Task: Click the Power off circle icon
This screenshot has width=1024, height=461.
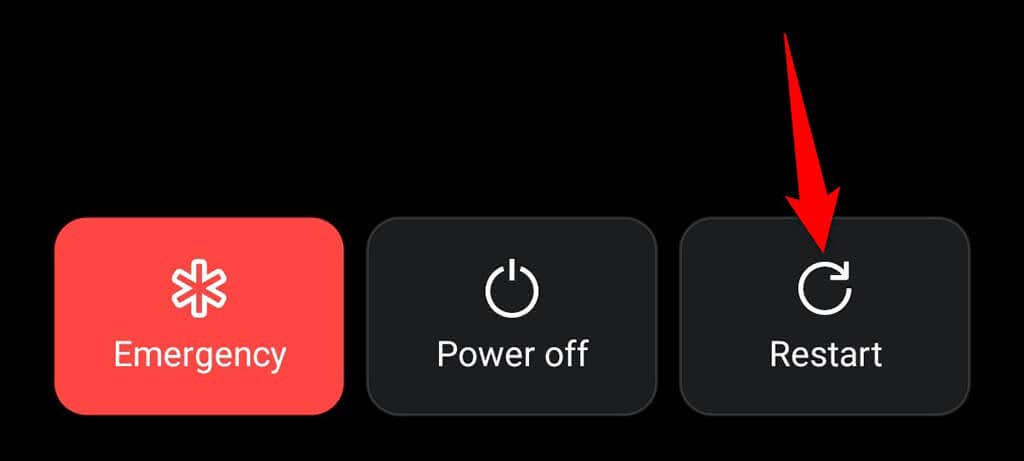Action: (512, 288)
